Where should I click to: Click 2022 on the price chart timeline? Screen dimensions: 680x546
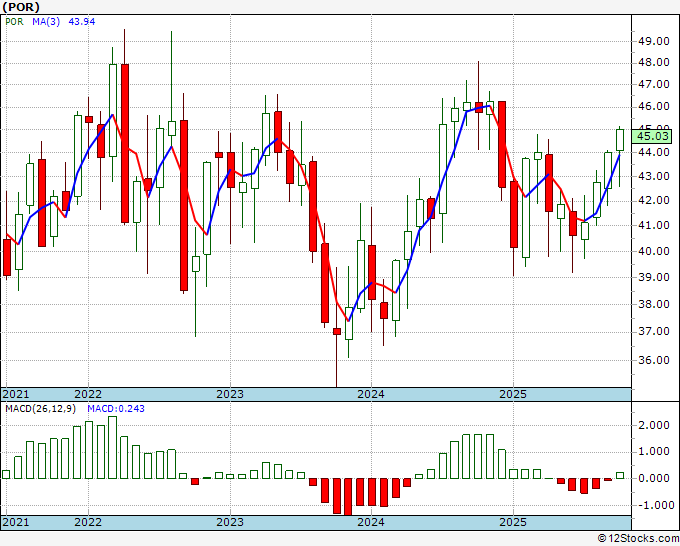click(88, 394)
